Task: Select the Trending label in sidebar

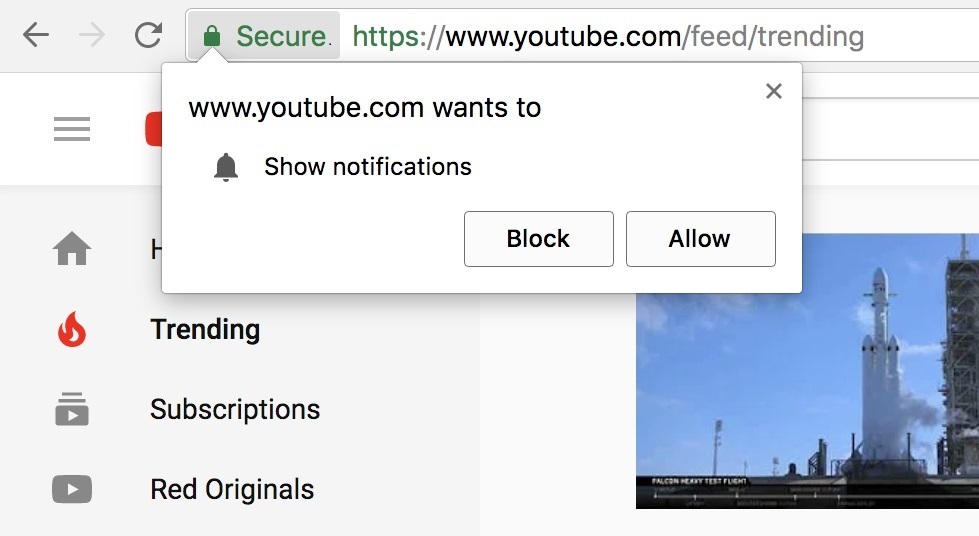Action: tap(205, 329)
